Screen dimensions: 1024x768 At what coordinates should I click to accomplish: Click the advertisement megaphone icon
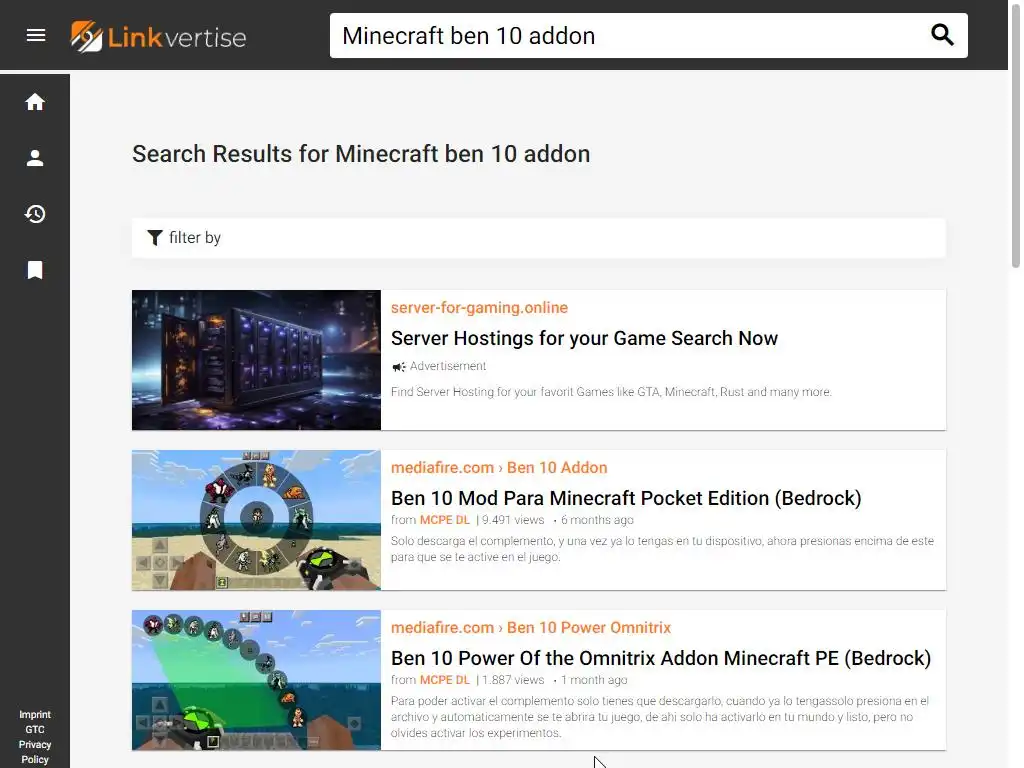click(398, 367)
